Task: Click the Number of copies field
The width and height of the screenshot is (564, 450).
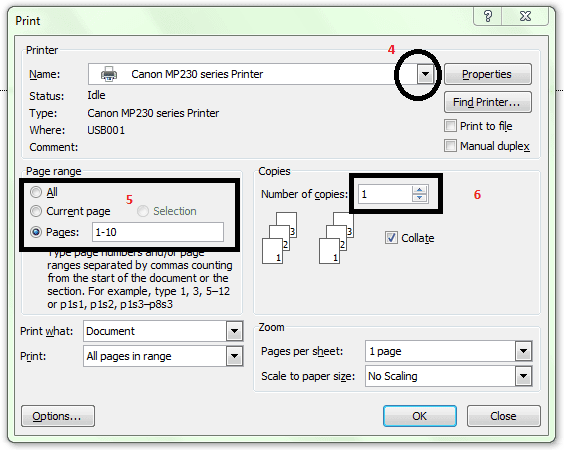Action: [x=385, y=194]
